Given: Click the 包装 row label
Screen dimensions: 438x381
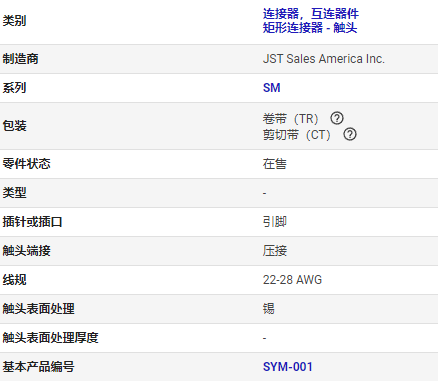Looking at the screenshot, I should coord(14,126).
